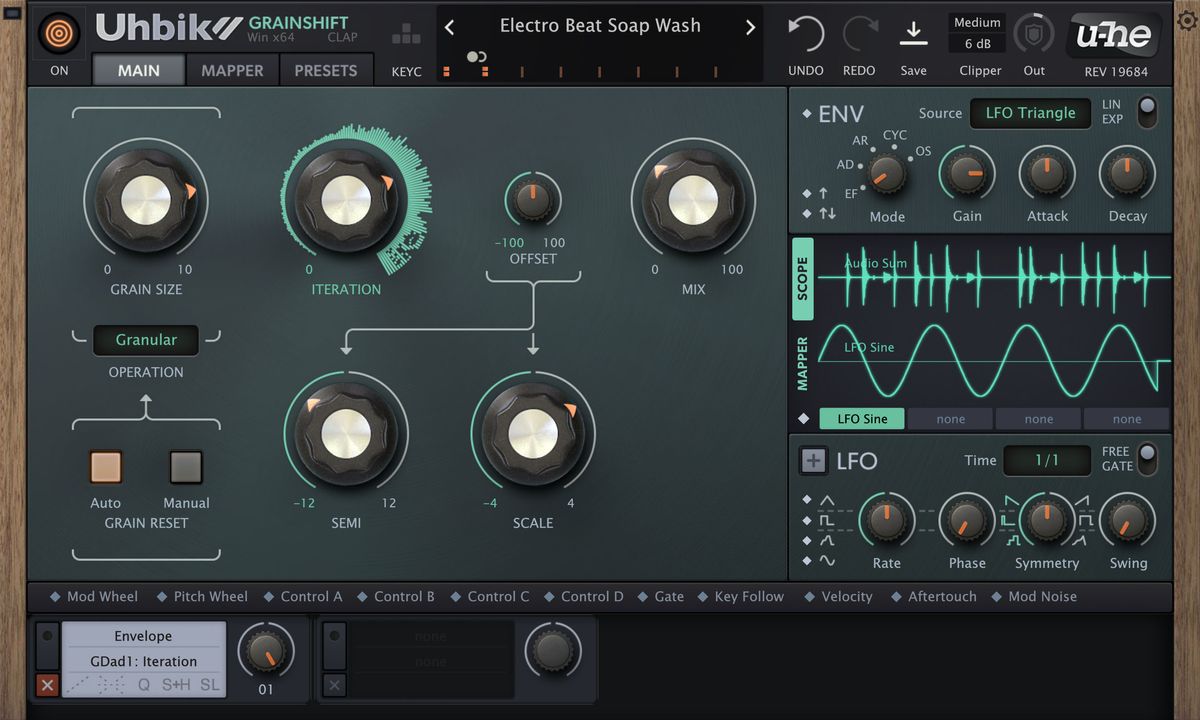Screen dimensions: 1200x720
Task: Toggle the LIN EXP switch
Action: 1147,110
